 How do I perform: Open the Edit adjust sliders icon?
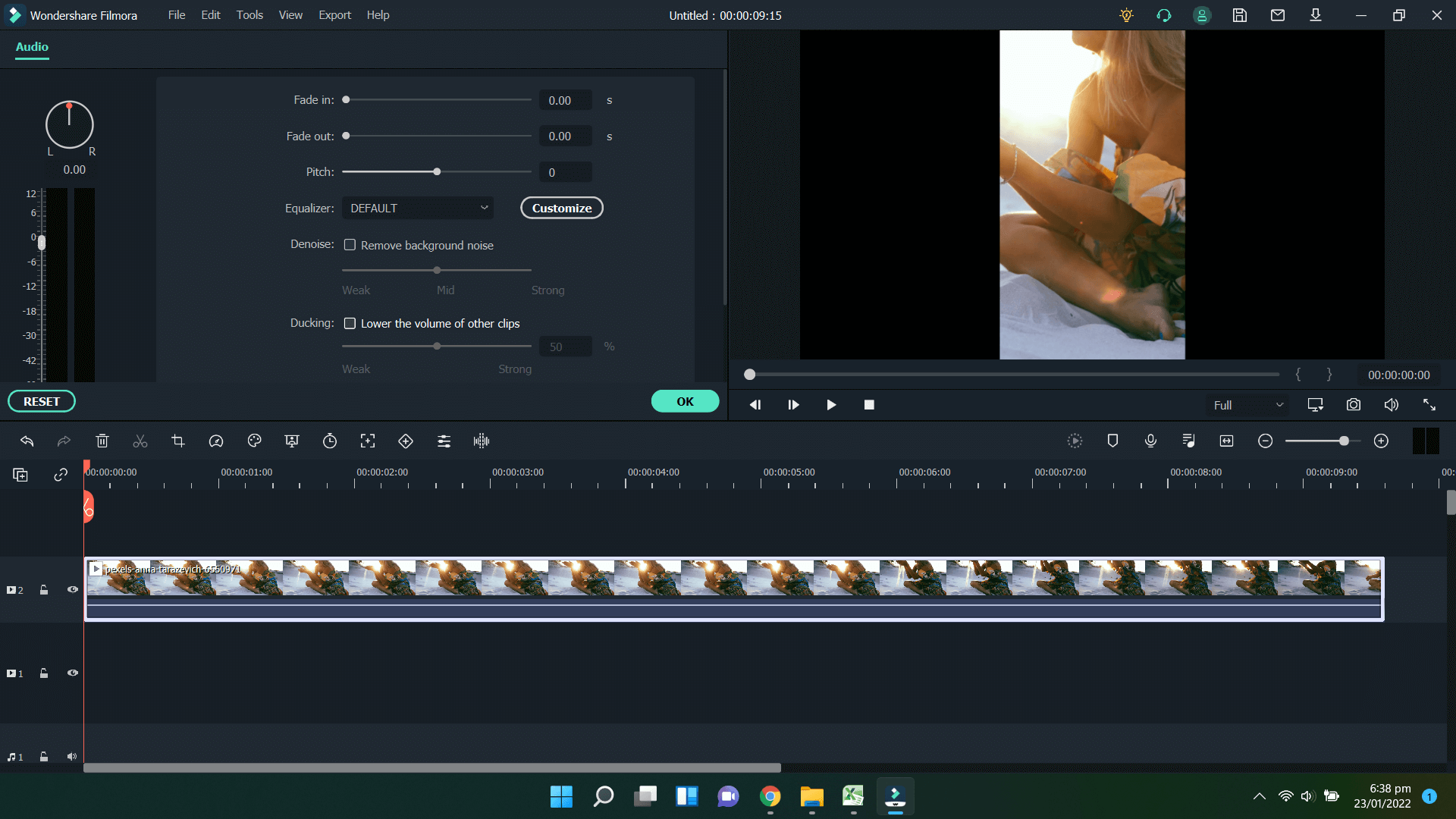[444, 441]
